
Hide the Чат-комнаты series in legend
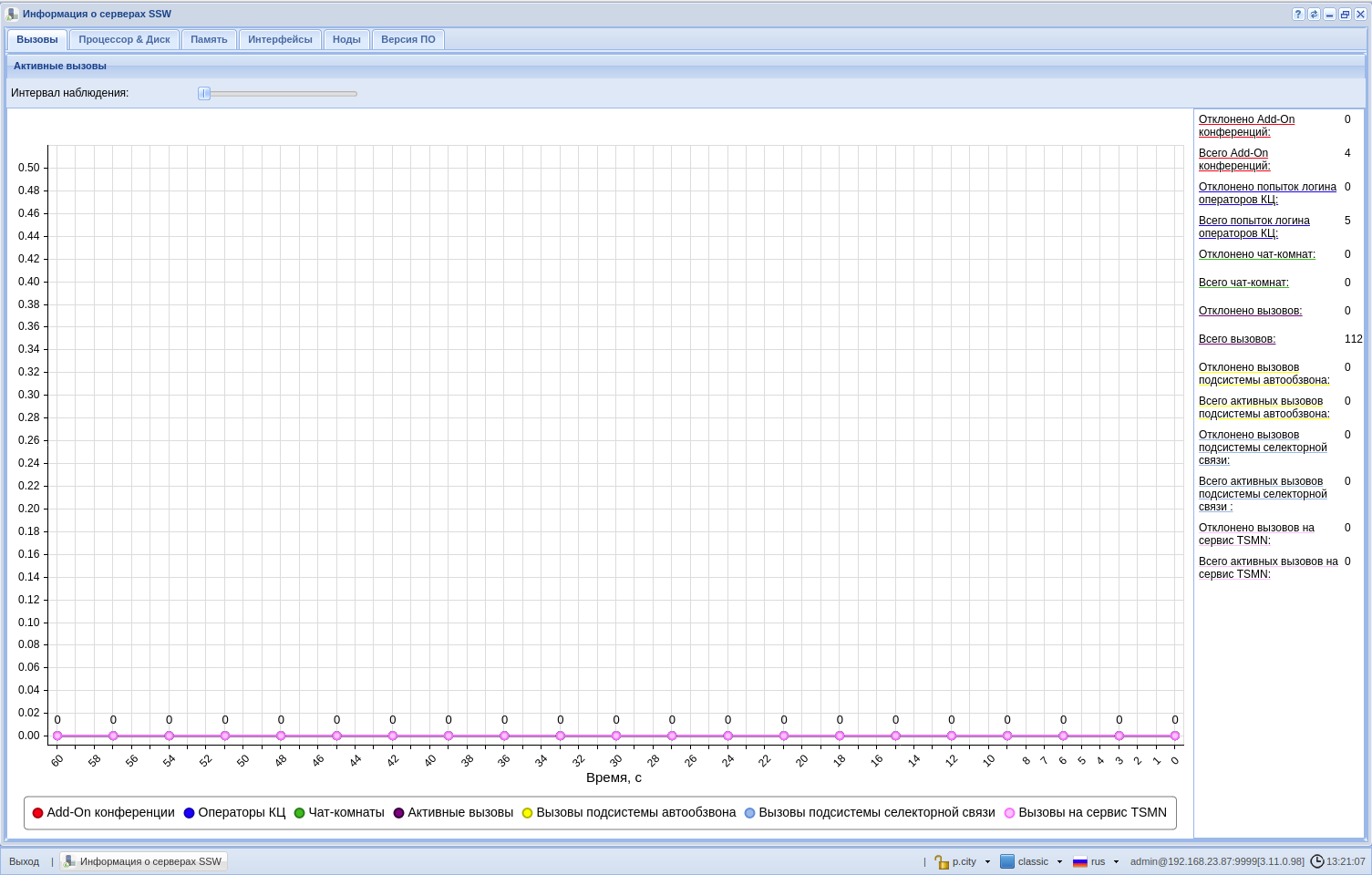(339, 813)
